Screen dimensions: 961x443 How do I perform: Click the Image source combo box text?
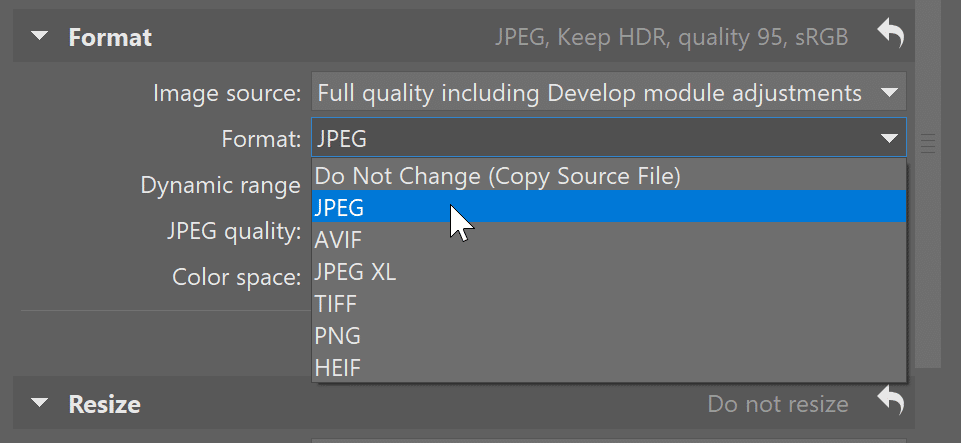point(588,93)
